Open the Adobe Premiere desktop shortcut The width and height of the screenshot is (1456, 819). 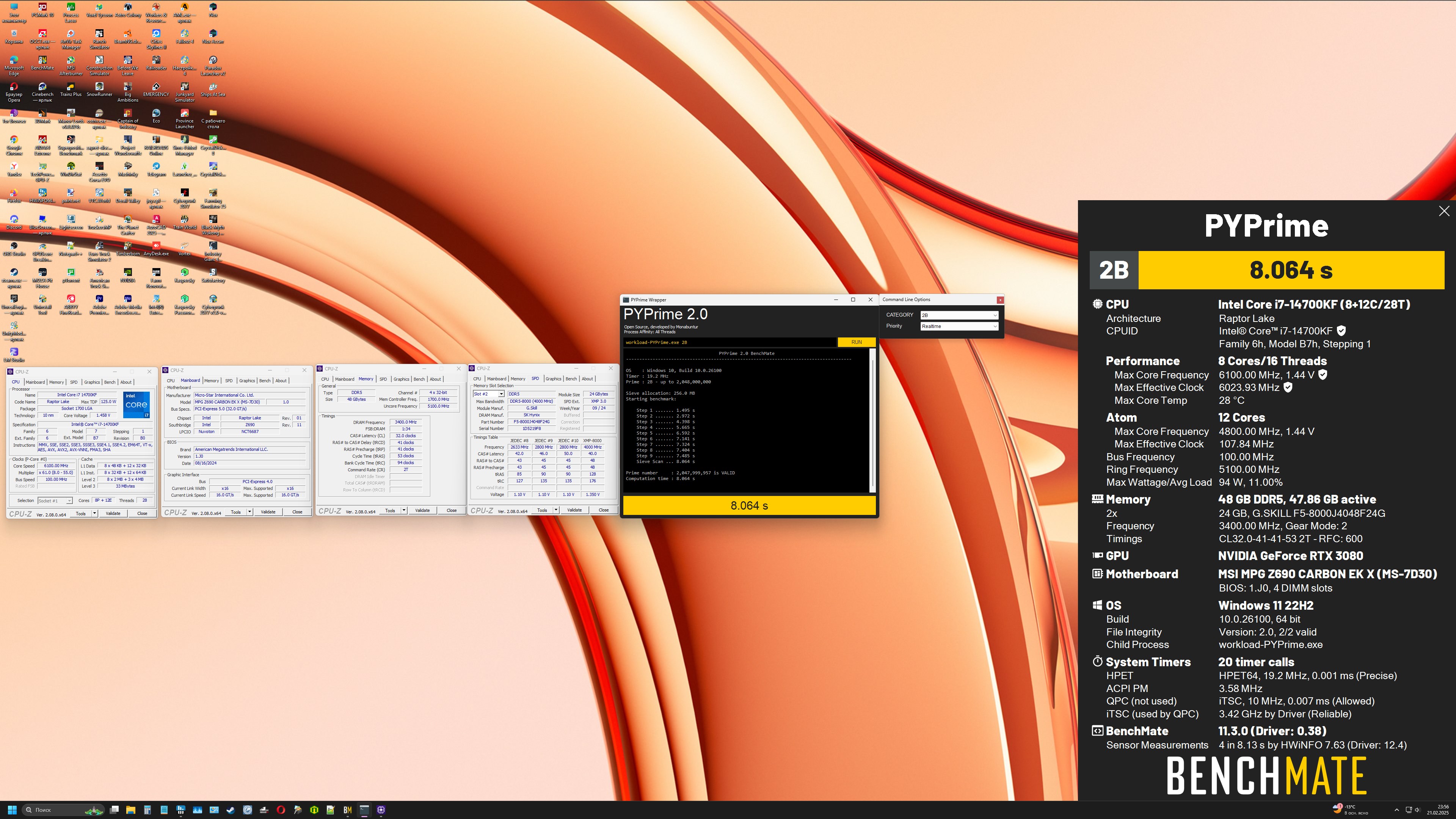coord(99,304)
